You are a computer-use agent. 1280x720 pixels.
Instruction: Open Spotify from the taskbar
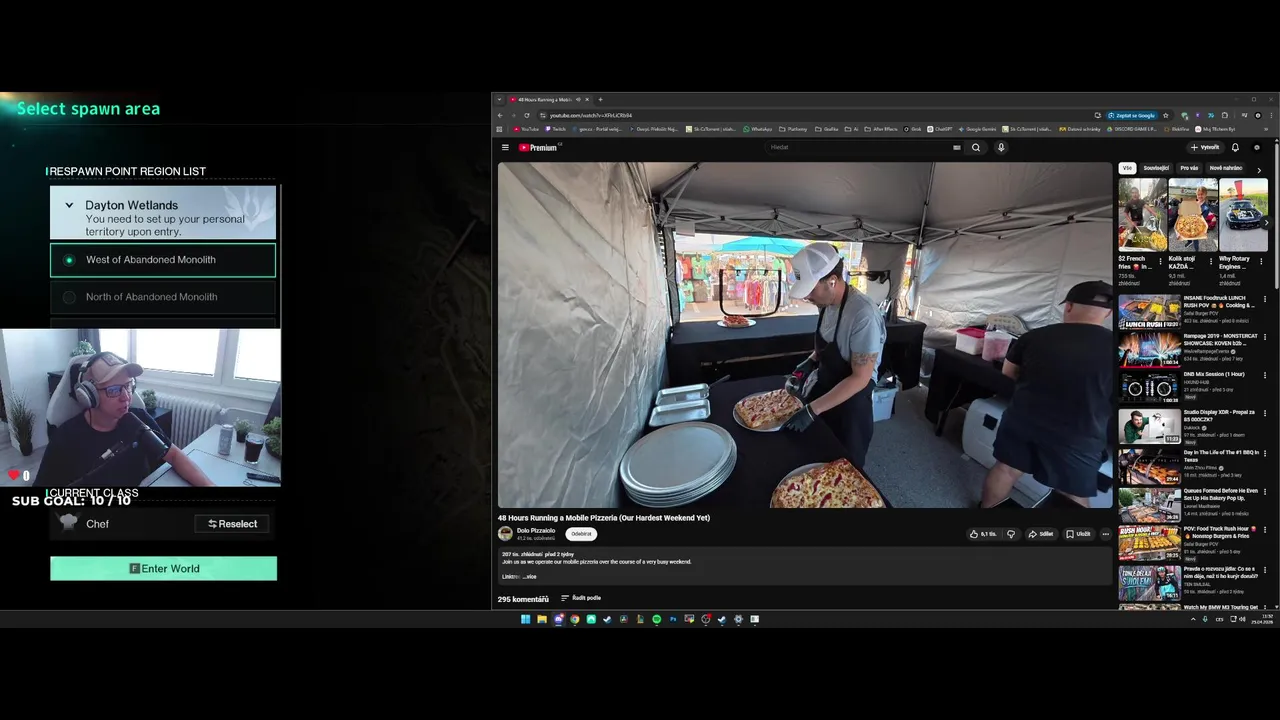click(656, 619)
